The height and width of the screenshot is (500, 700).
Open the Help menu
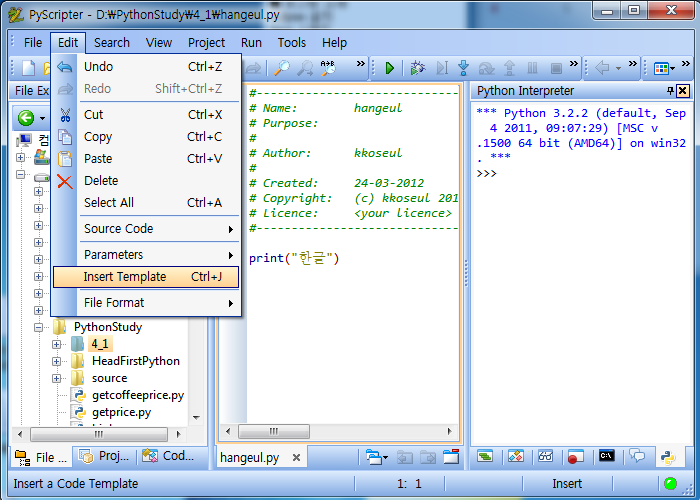tap(334, 43)
